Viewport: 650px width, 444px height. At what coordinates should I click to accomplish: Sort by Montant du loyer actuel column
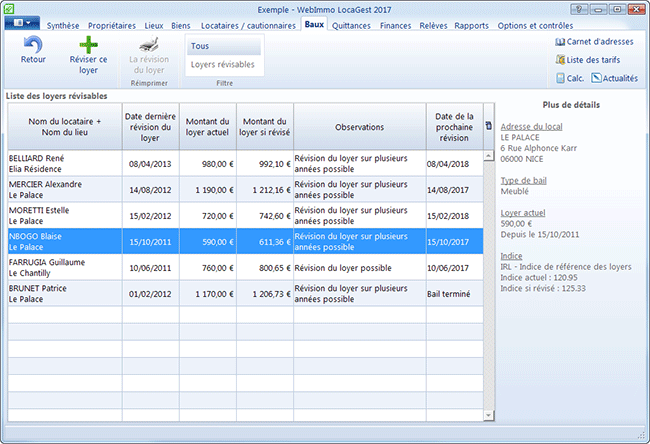[208, 126]
